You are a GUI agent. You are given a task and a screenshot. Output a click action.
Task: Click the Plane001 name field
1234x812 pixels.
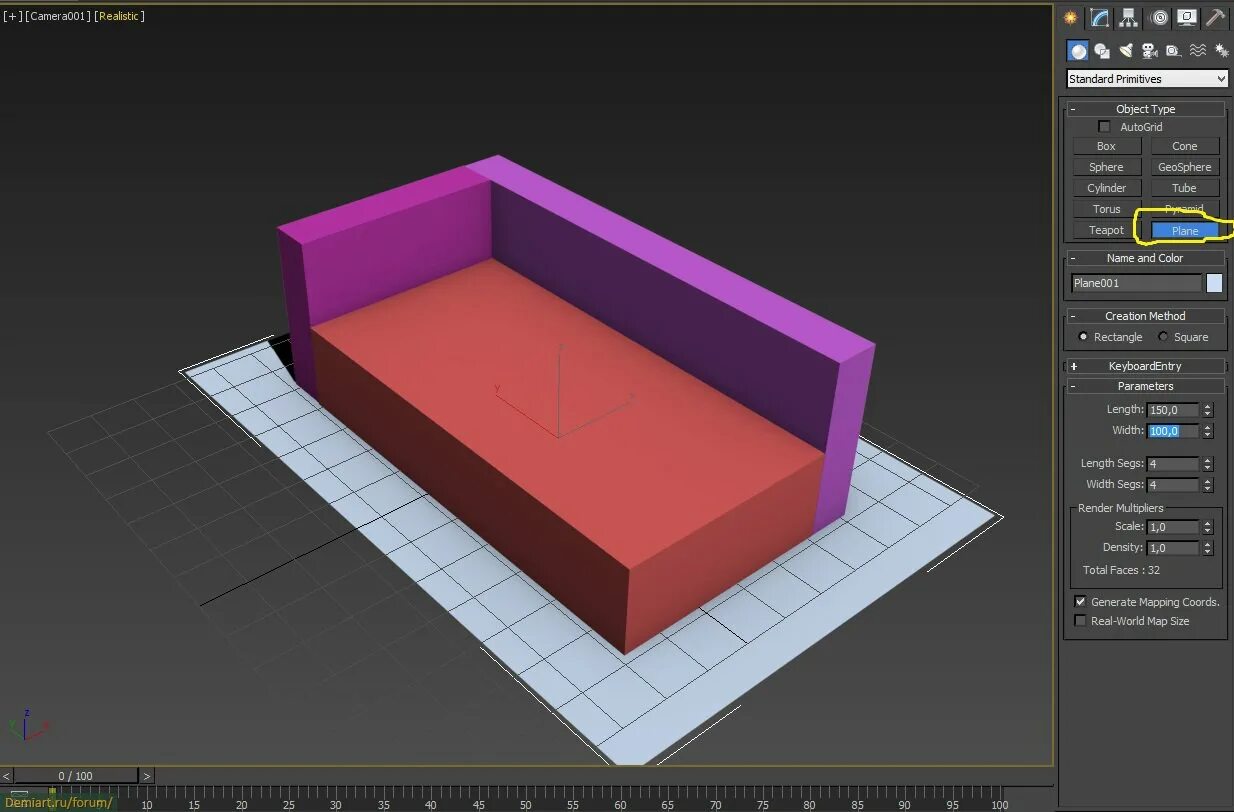click(1136, 283)
